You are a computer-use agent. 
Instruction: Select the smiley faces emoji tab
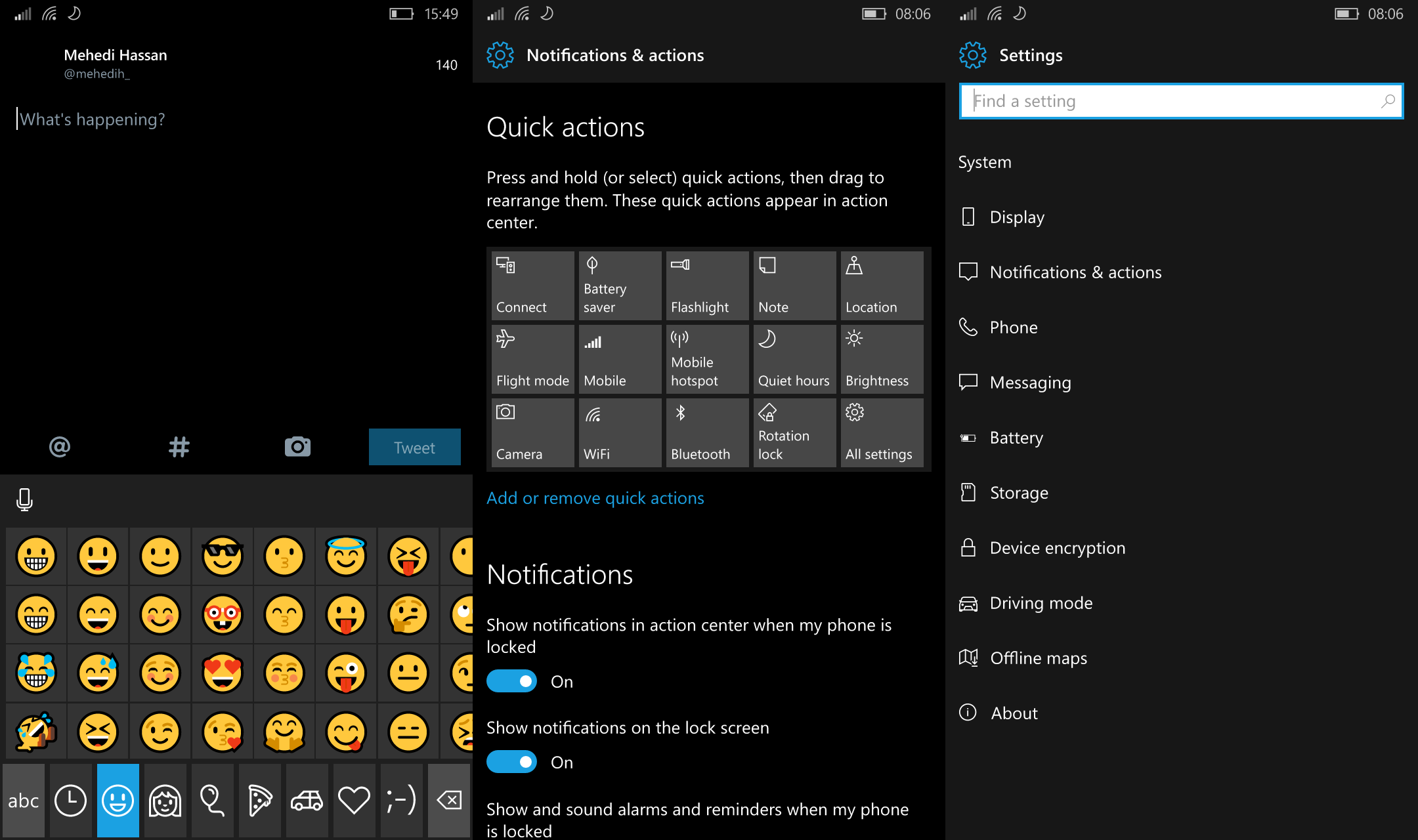pos(118,801)
